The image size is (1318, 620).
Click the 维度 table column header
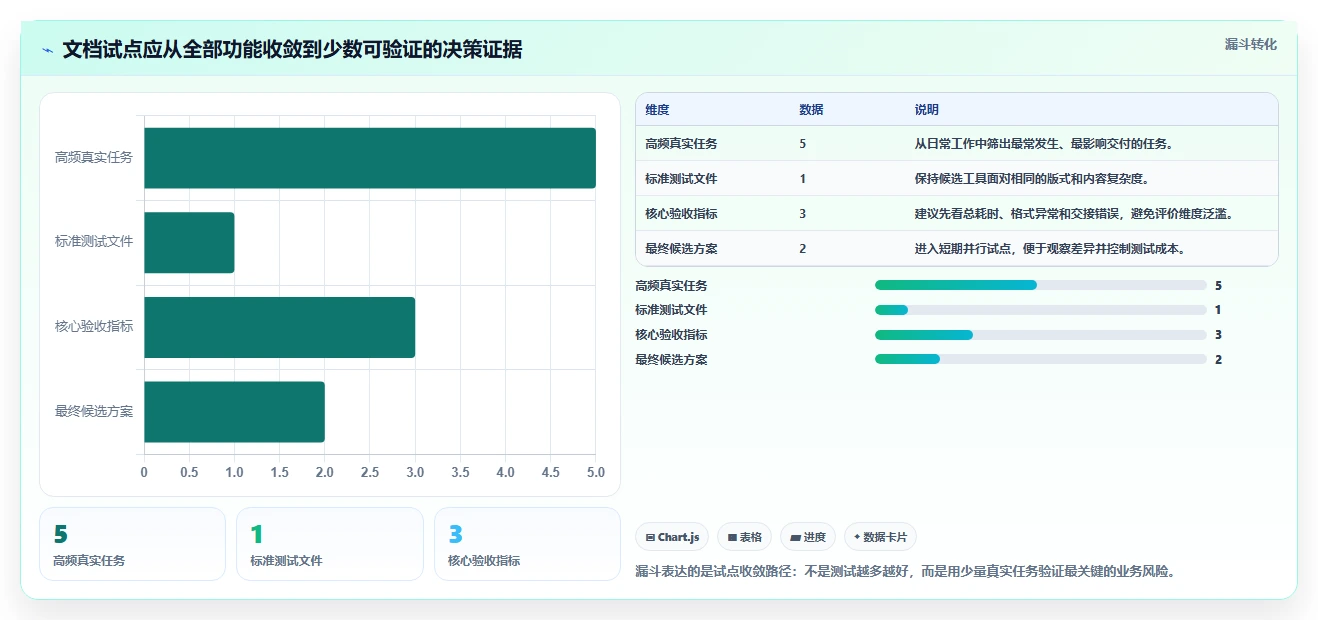[657, 110]
